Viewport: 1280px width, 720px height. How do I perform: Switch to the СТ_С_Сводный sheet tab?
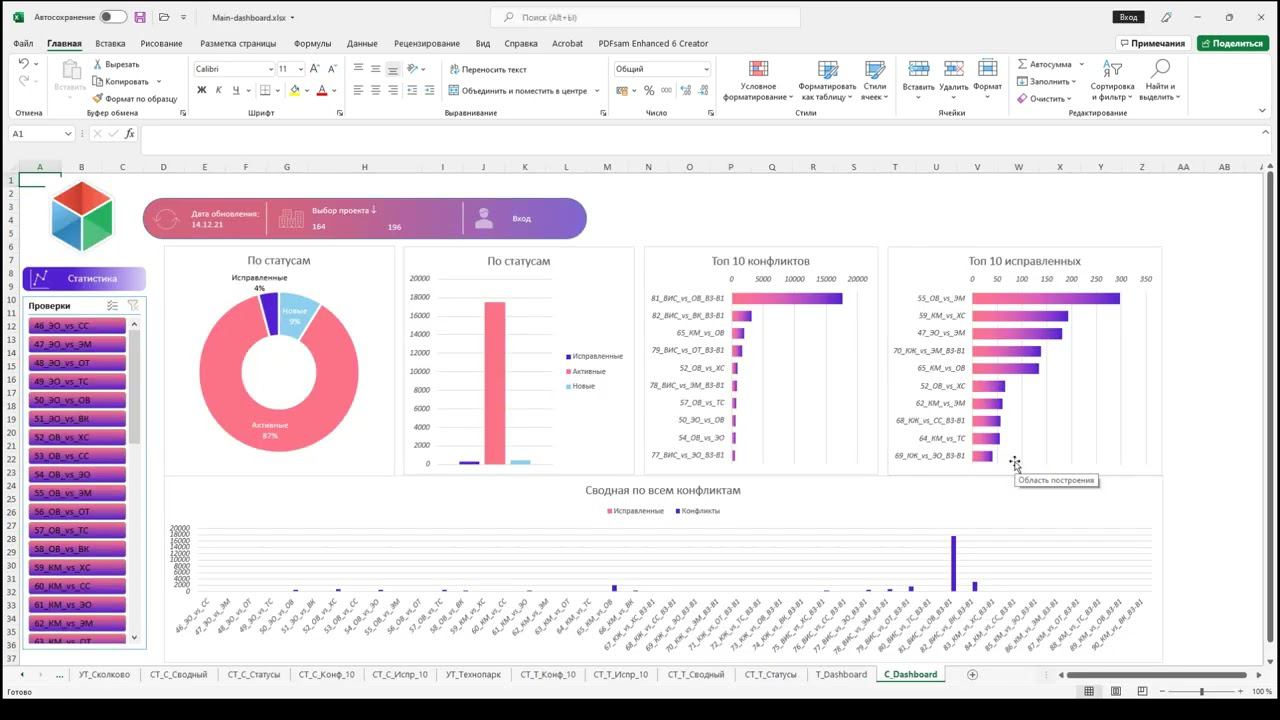(x=178, y=675)
